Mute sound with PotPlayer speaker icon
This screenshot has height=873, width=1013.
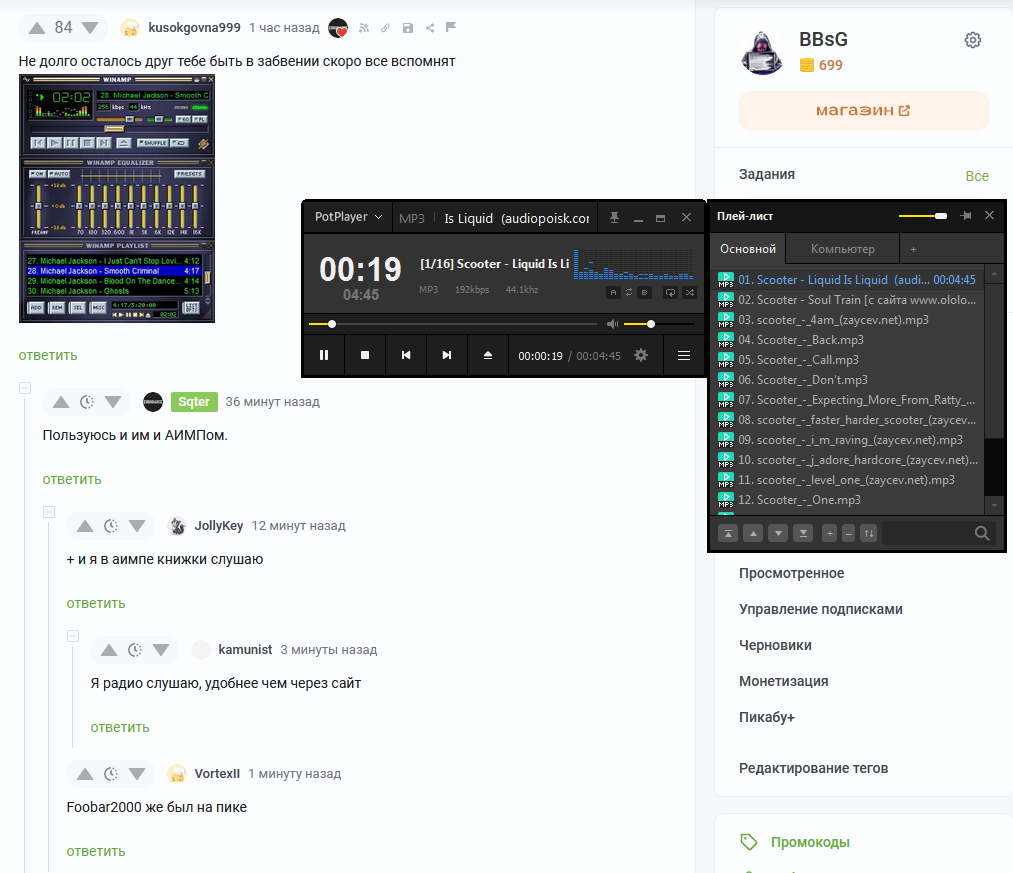point(612,324)
